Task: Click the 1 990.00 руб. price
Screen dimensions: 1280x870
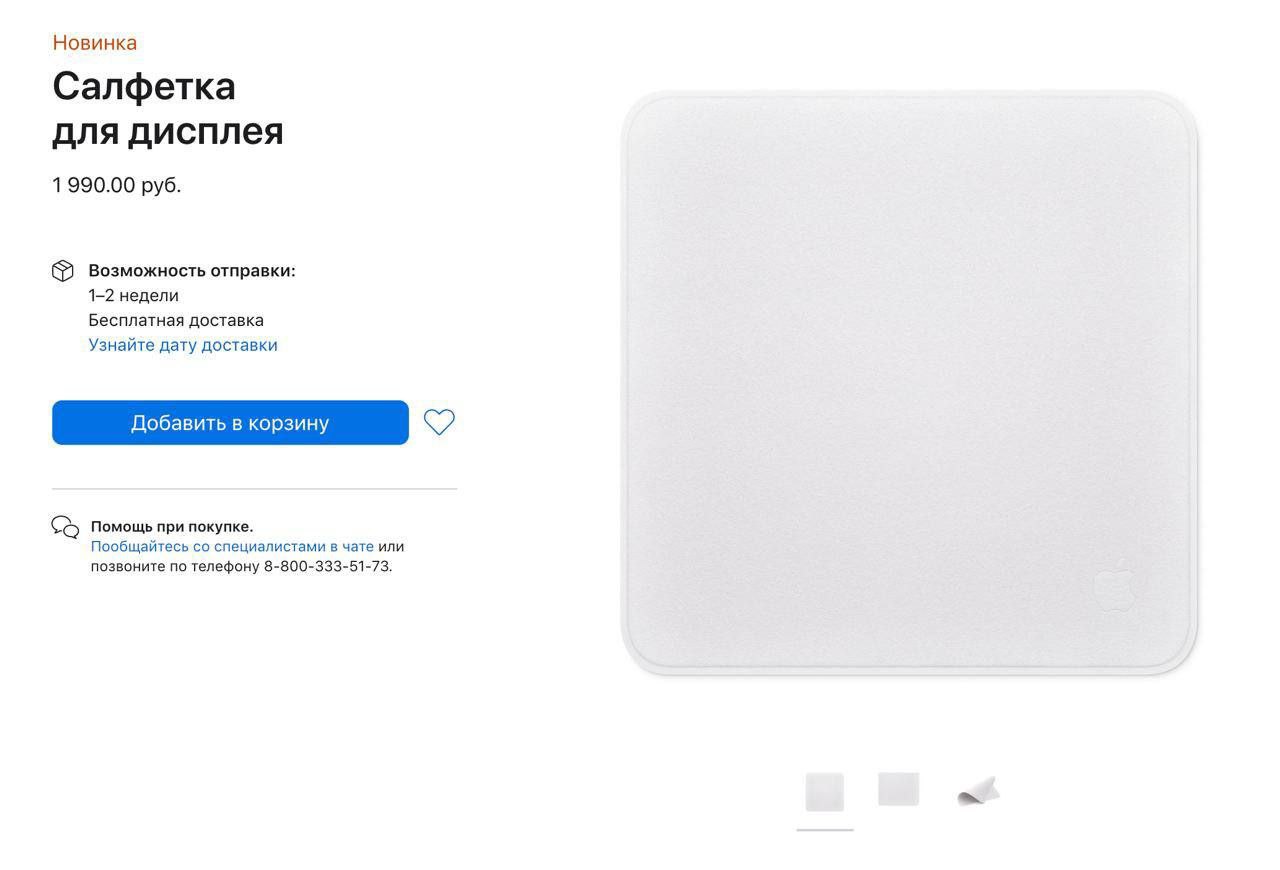Action: point(117,185)
